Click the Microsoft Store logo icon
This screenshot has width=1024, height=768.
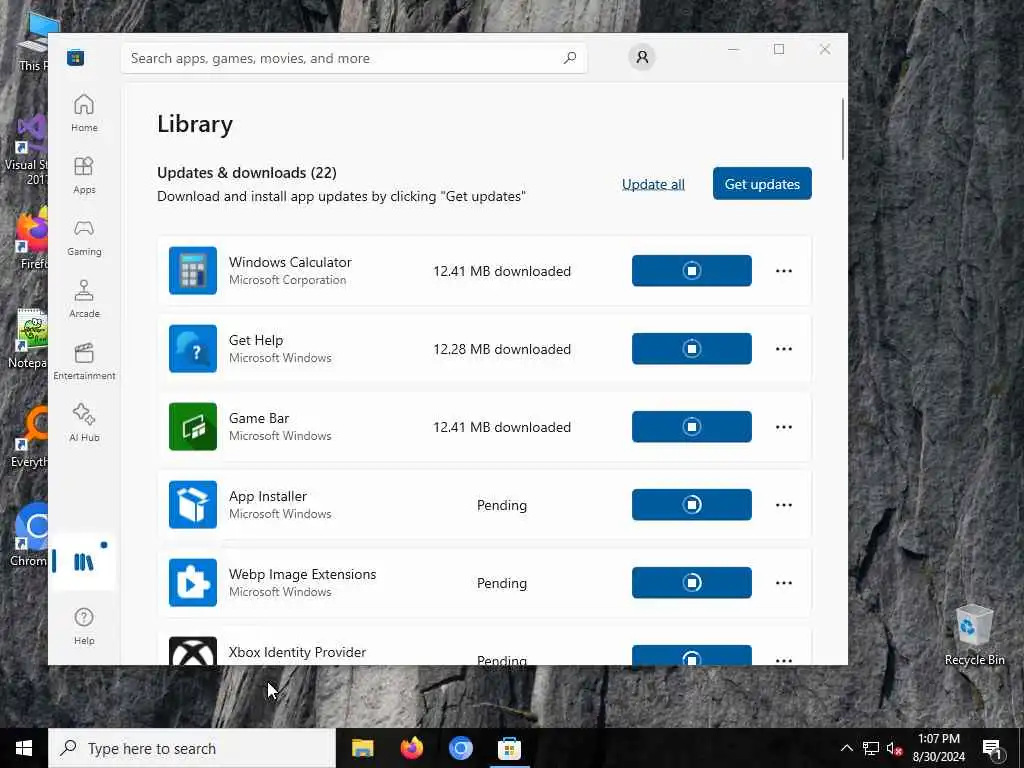click(x=75, y=57)
